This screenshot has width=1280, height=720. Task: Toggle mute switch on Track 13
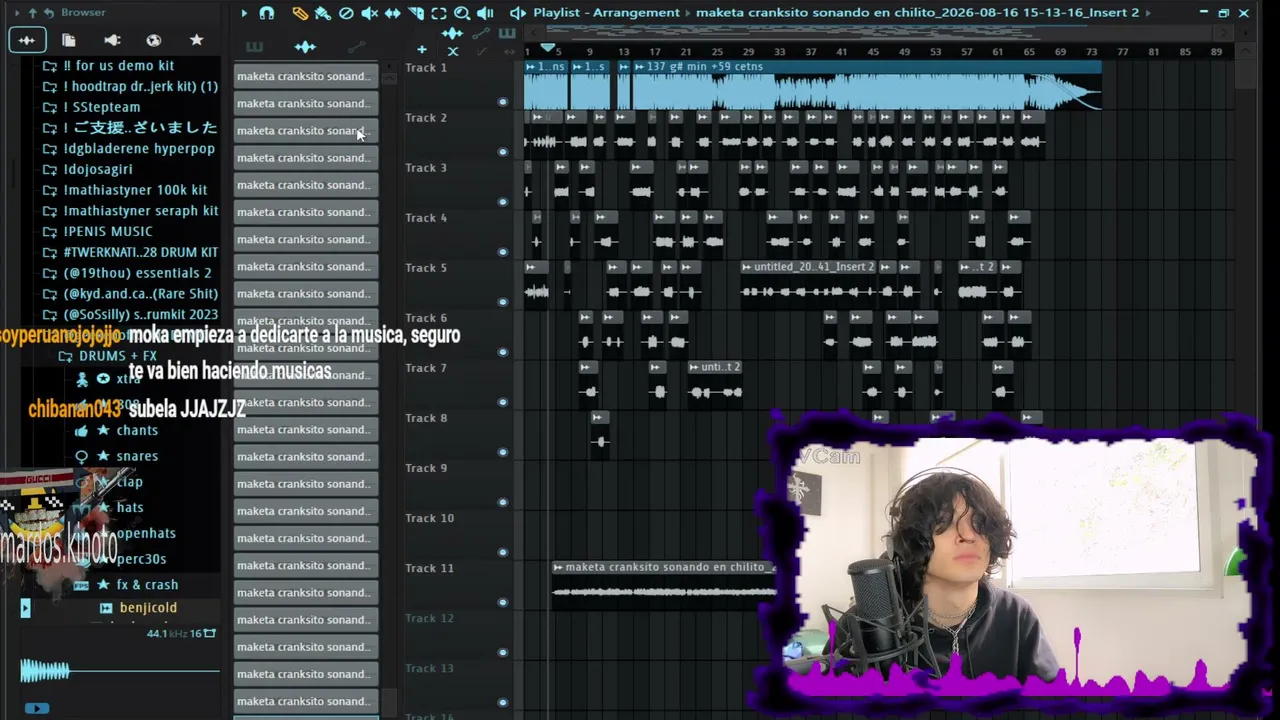click(503, 702)
